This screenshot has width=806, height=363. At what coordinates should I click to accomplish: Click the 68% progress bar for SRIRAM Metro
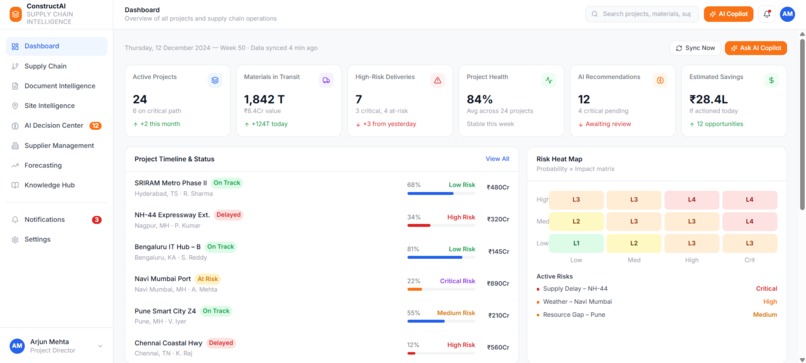pos(441,193)
